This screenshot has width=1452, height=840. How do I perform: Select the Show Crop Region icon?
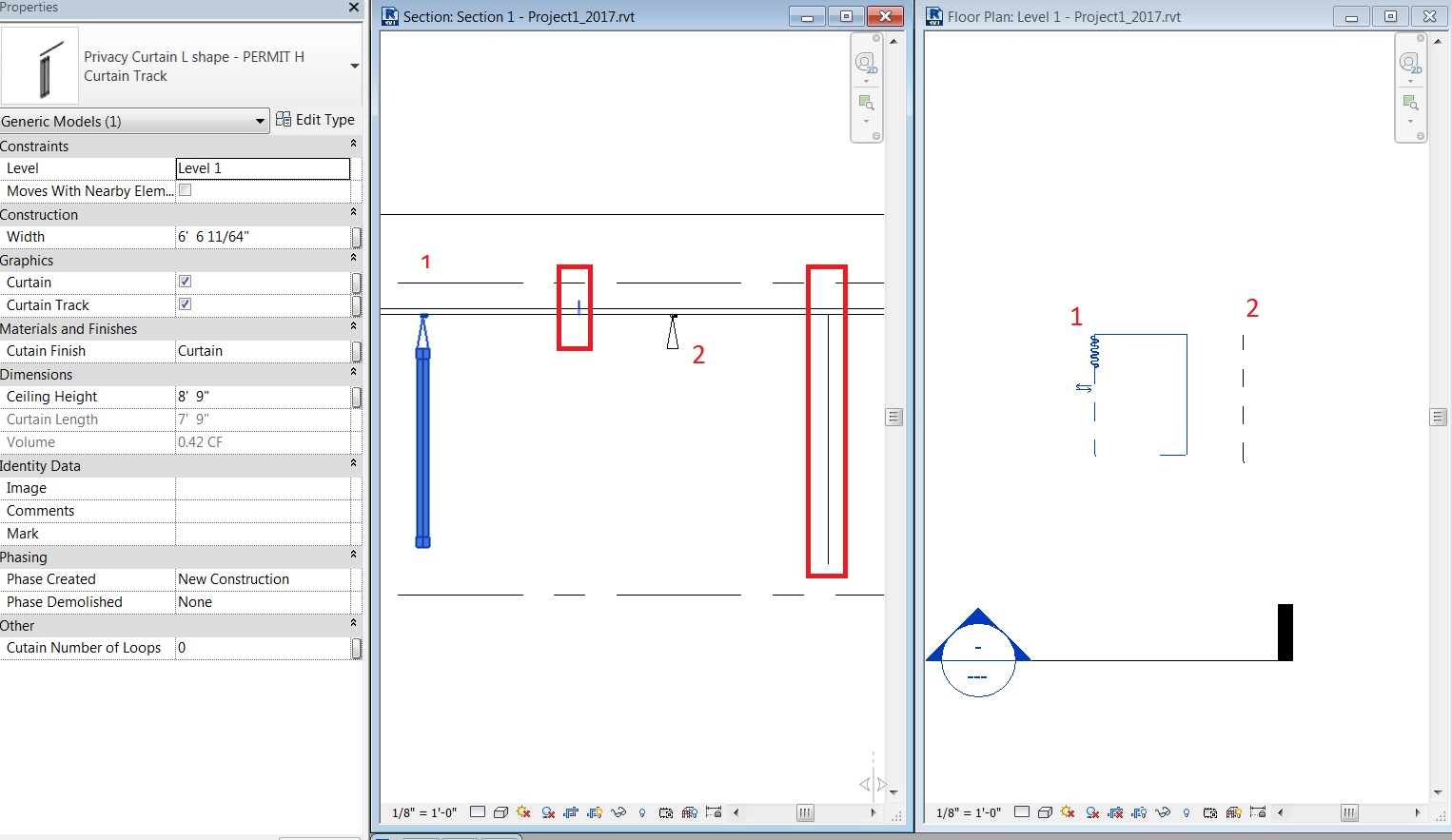[593, 813]
